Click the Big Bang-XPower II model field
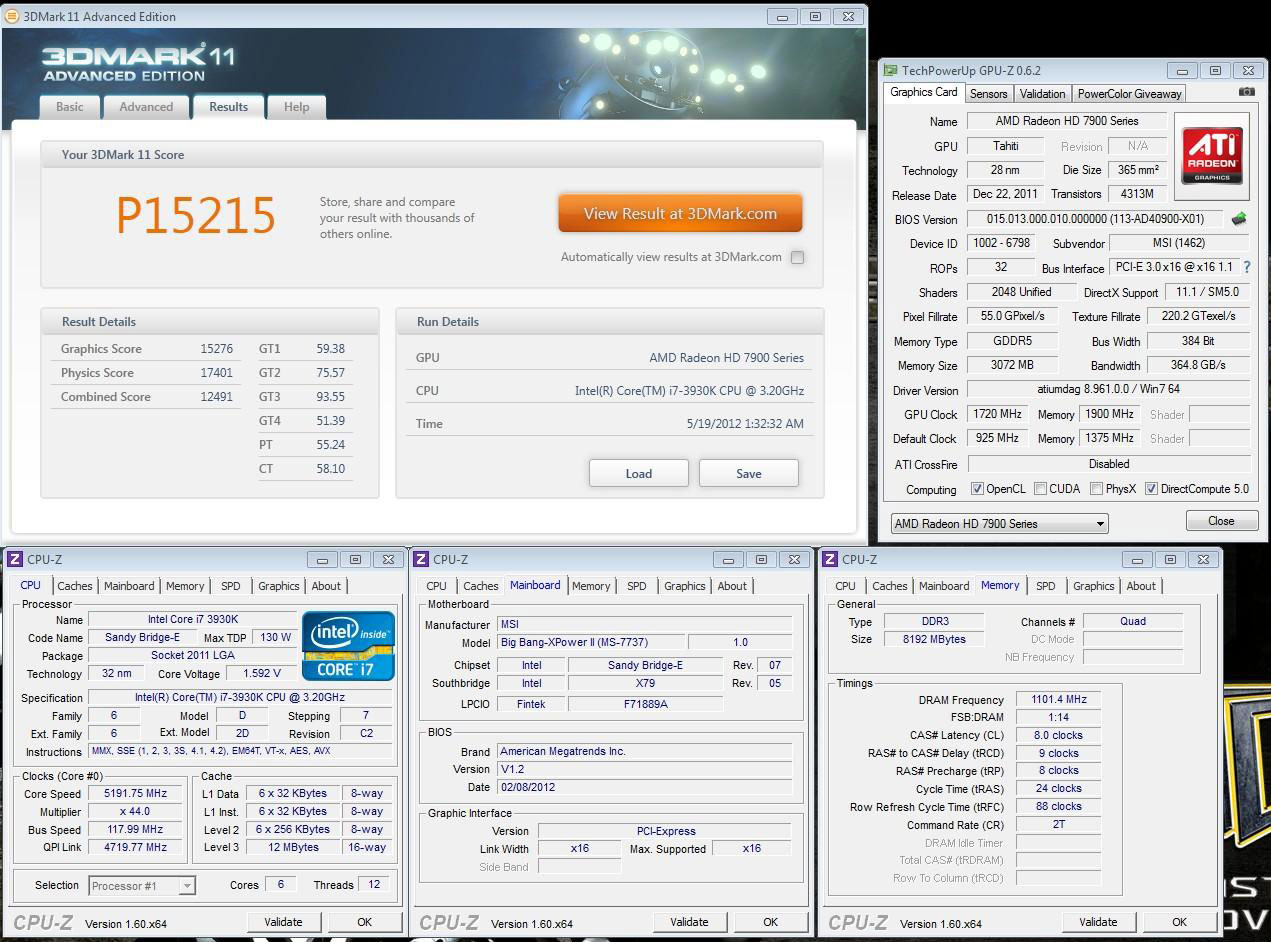 [590, 642]
